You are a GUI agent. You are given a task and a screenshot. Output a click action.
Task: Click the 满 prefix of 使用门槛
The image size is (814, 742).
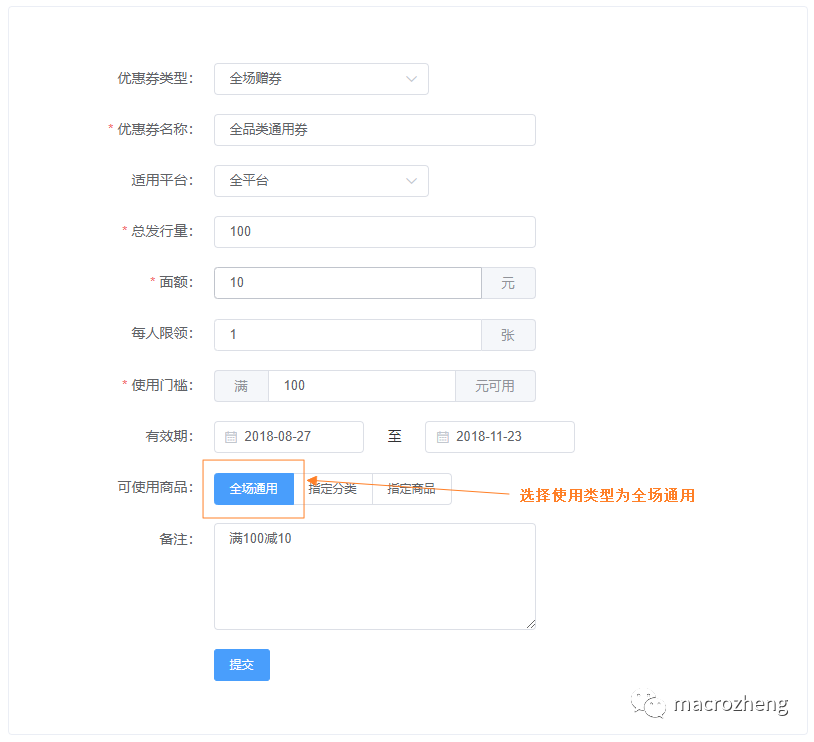(x=241, y=386)
